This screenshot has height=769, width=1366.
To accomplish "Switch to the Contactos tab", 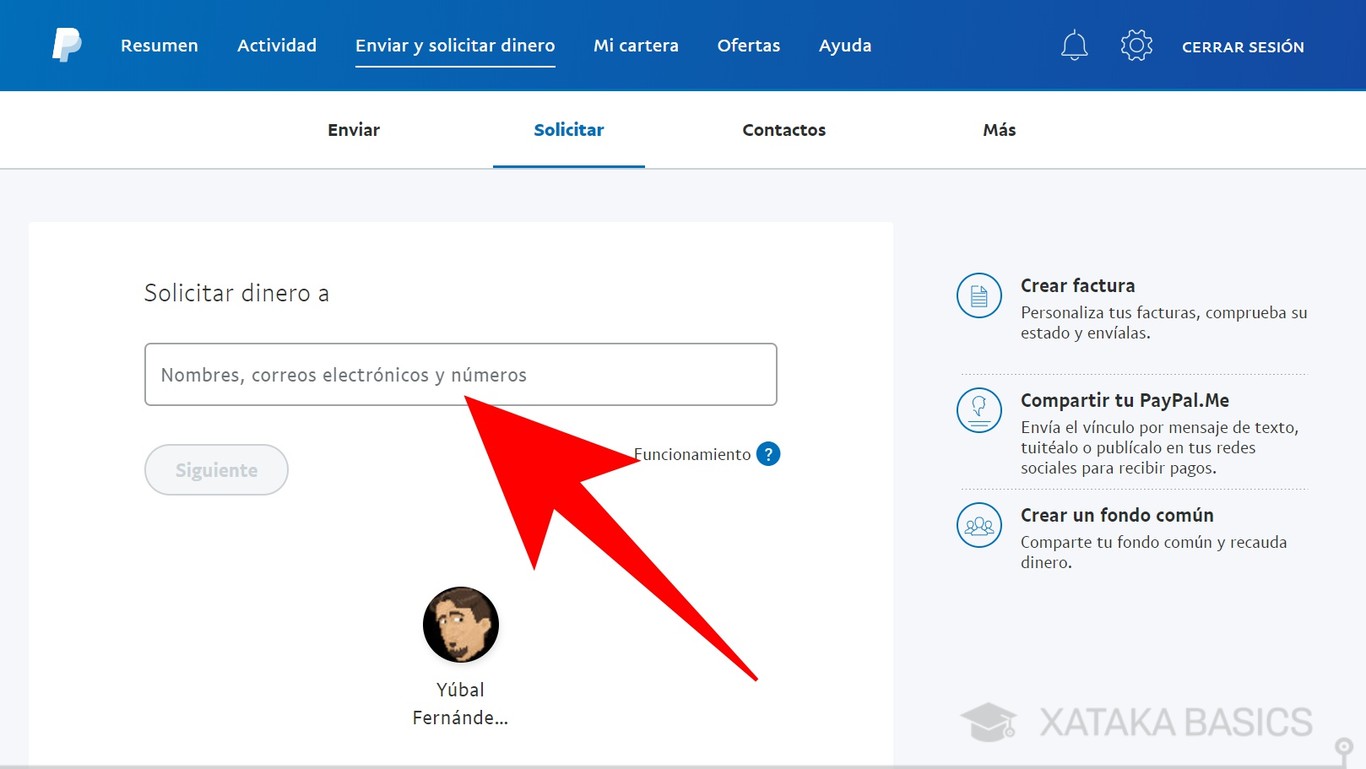I will click(784, 130).
